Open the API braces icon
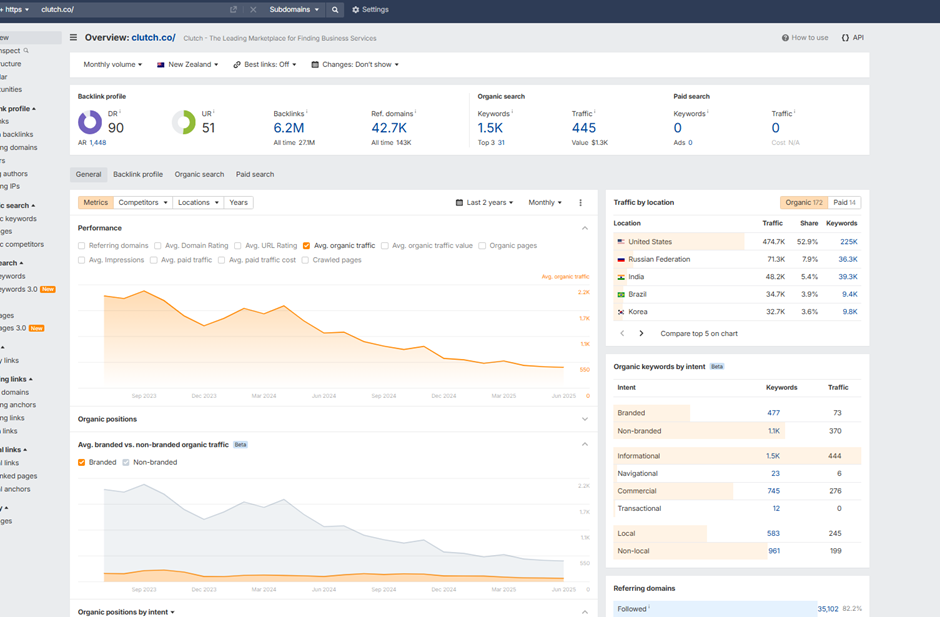940x617 pixels. click(x=845, y=38)
